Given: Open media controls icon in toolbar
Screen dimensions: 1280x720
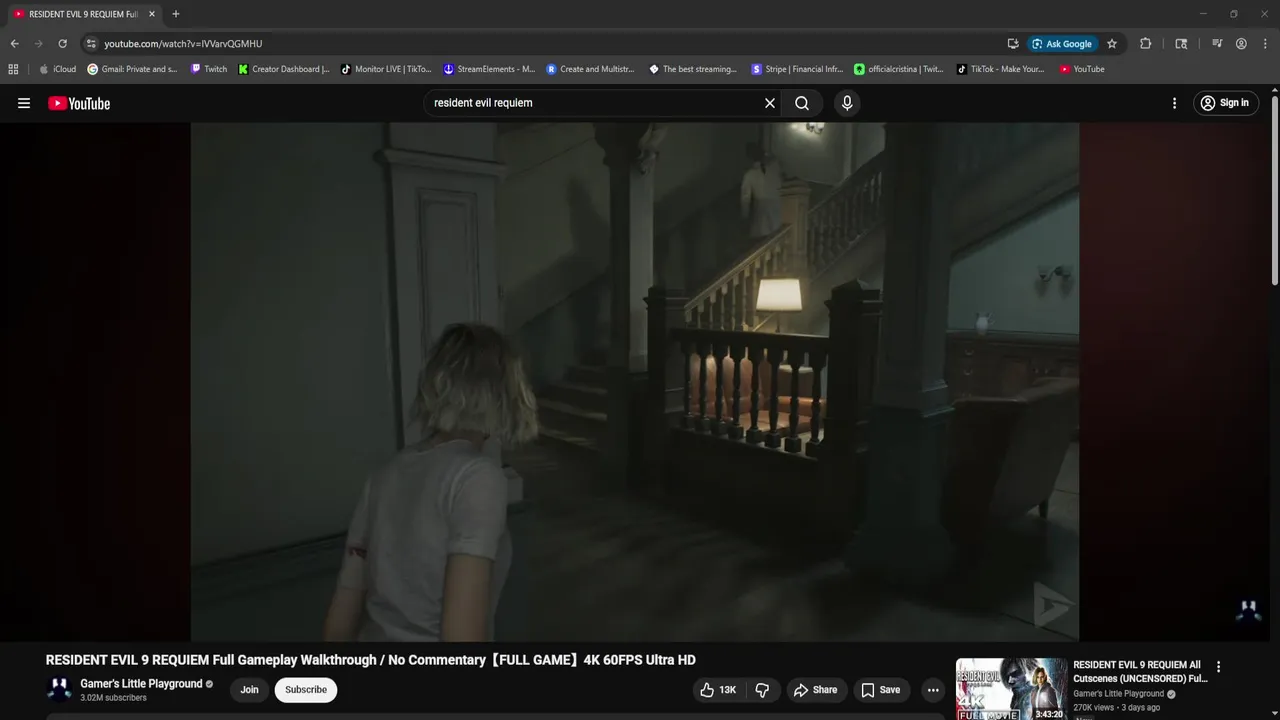Looking at the screenshot, I should 1217,44.
